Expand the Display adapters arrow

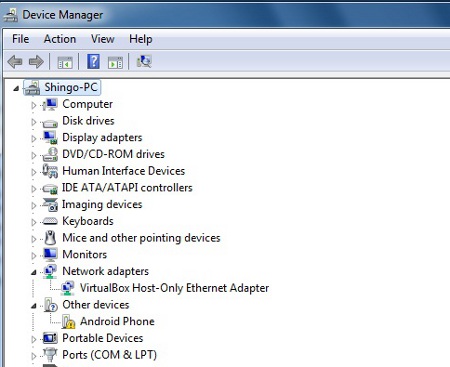34,139
